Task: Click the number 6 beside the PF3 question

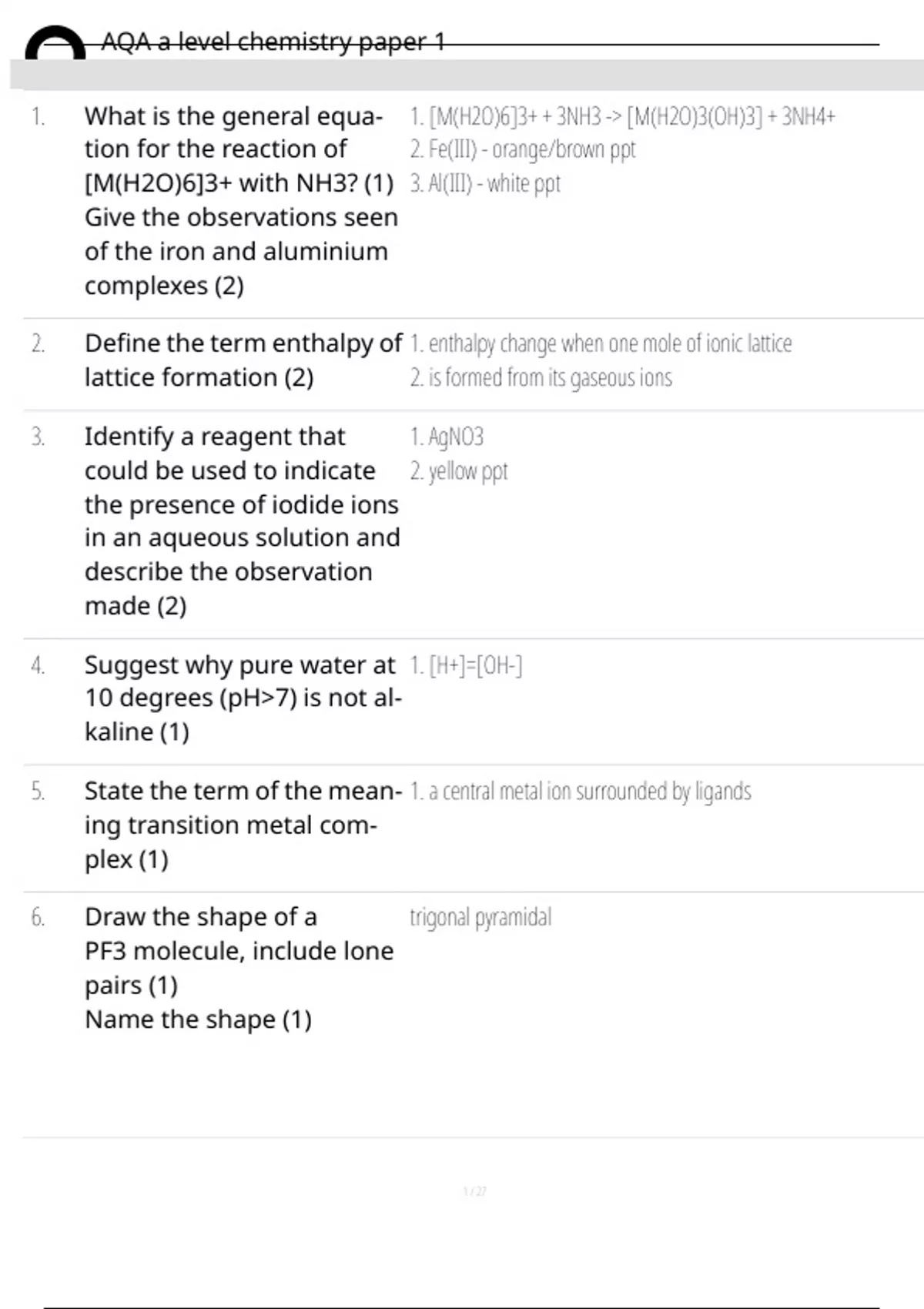Action: click(x=38, y=917)
